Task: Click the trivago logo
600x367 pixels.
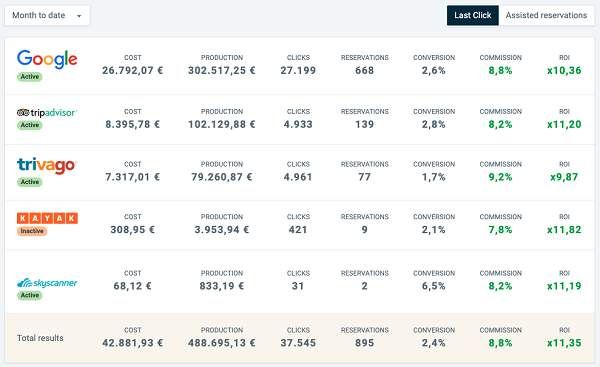Action: tap(46, 165)
